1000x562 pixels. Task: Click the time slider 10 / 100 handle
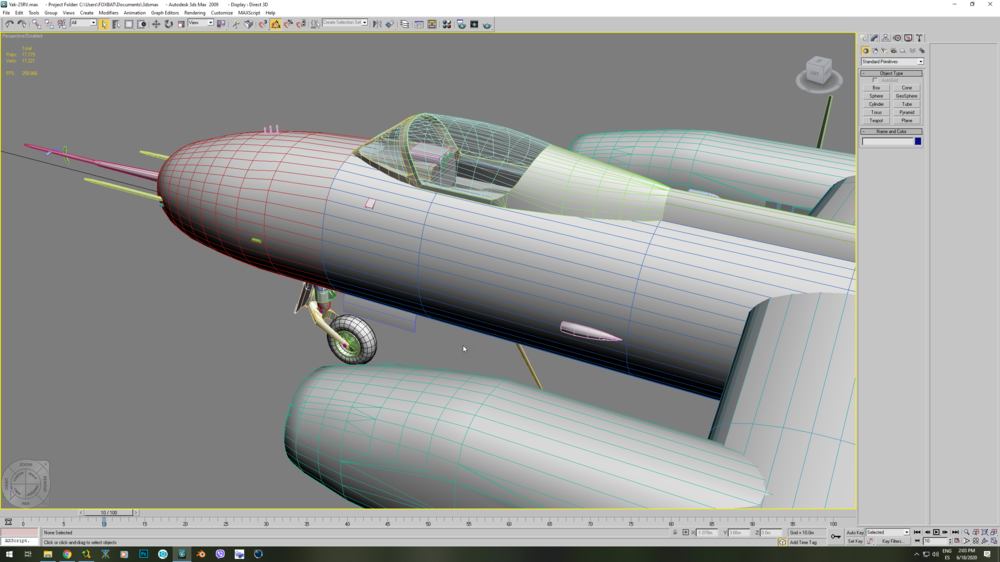[x=109, y=512]
